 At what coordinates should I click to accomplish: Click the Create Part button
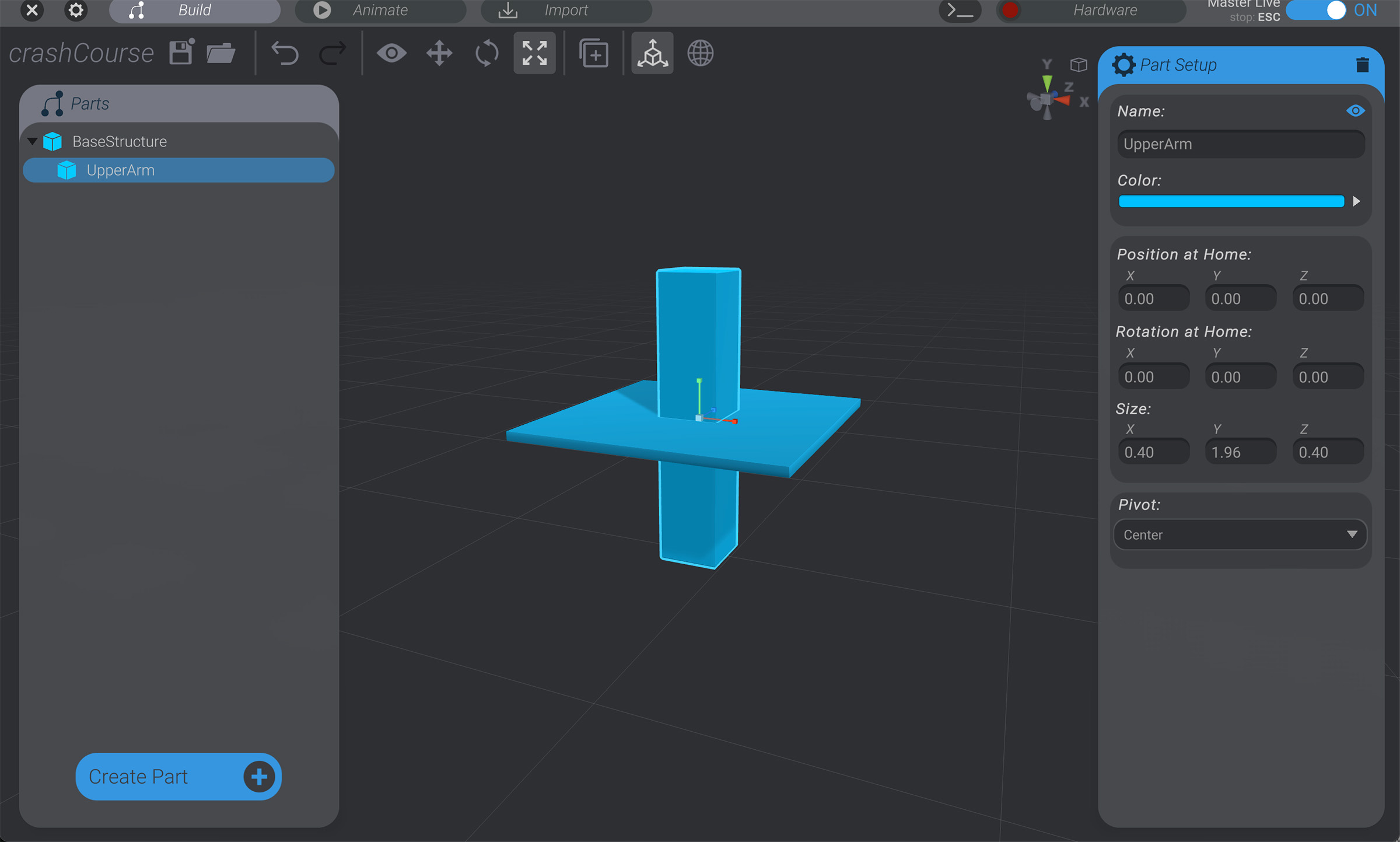point(178,777)
